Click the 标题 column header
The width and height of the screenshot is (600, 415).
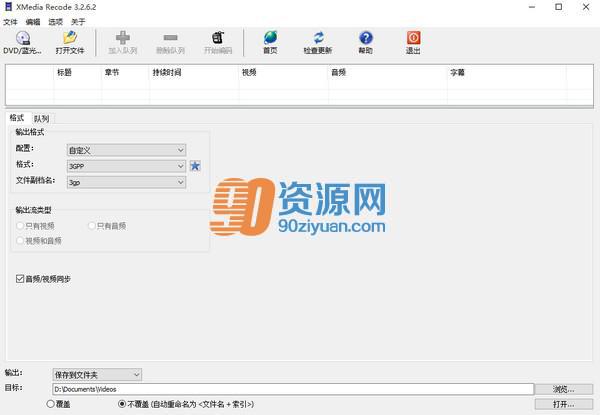78,72
